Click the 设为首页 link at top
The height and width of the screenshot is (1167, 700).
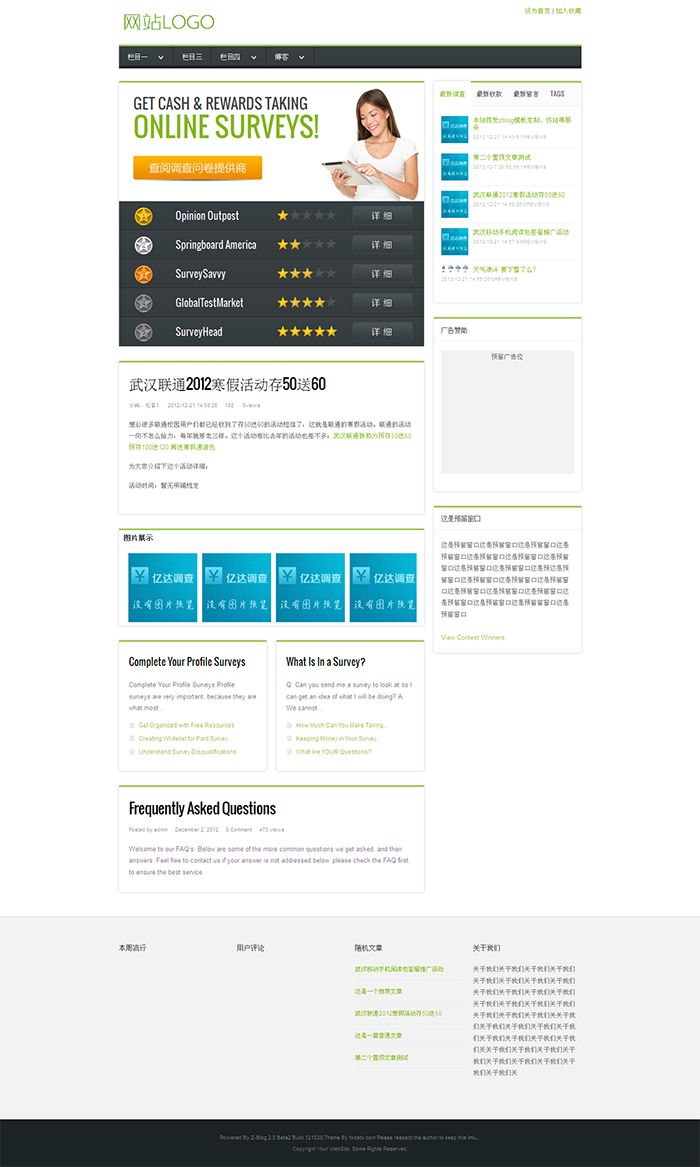537,11
